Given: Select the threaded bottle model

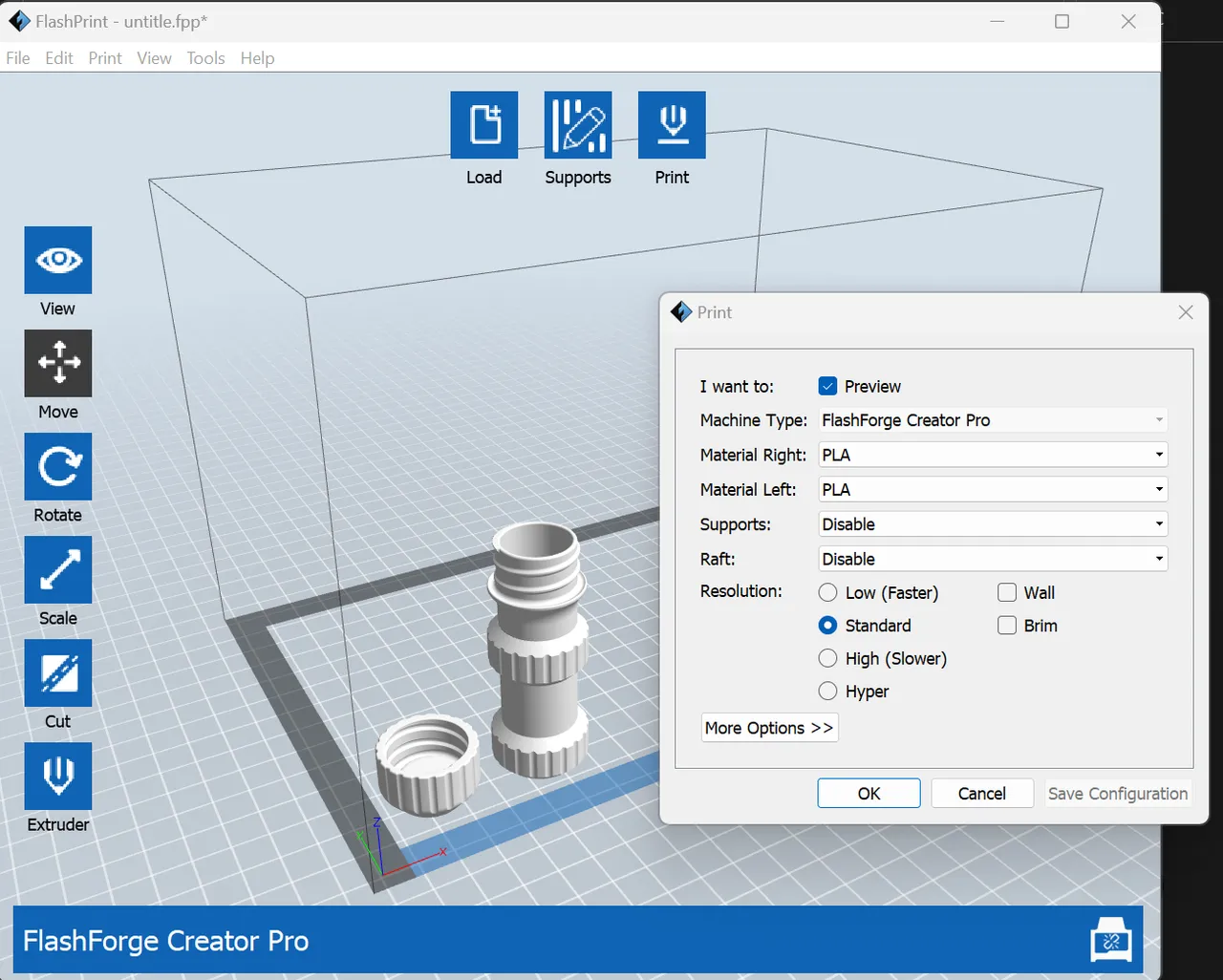Looking at the screenshot, I should coord(538,650).
